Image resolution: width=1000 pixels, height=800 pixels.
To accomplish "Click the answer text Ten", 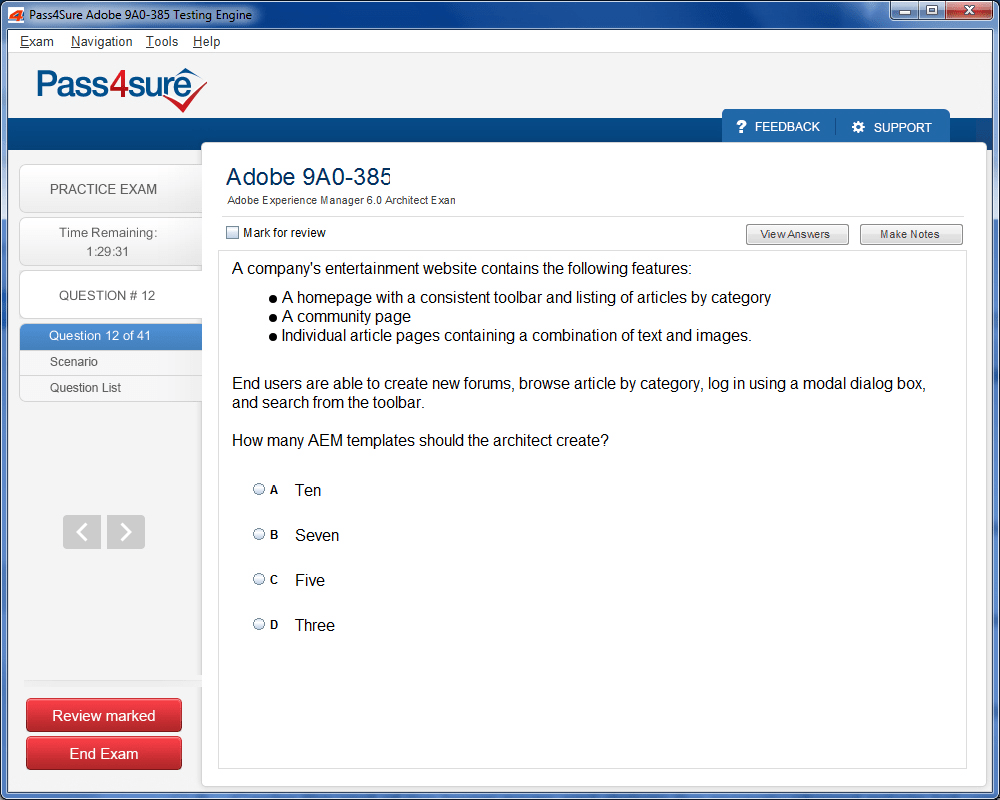I will pyautogui.click(x=308, y=490).
